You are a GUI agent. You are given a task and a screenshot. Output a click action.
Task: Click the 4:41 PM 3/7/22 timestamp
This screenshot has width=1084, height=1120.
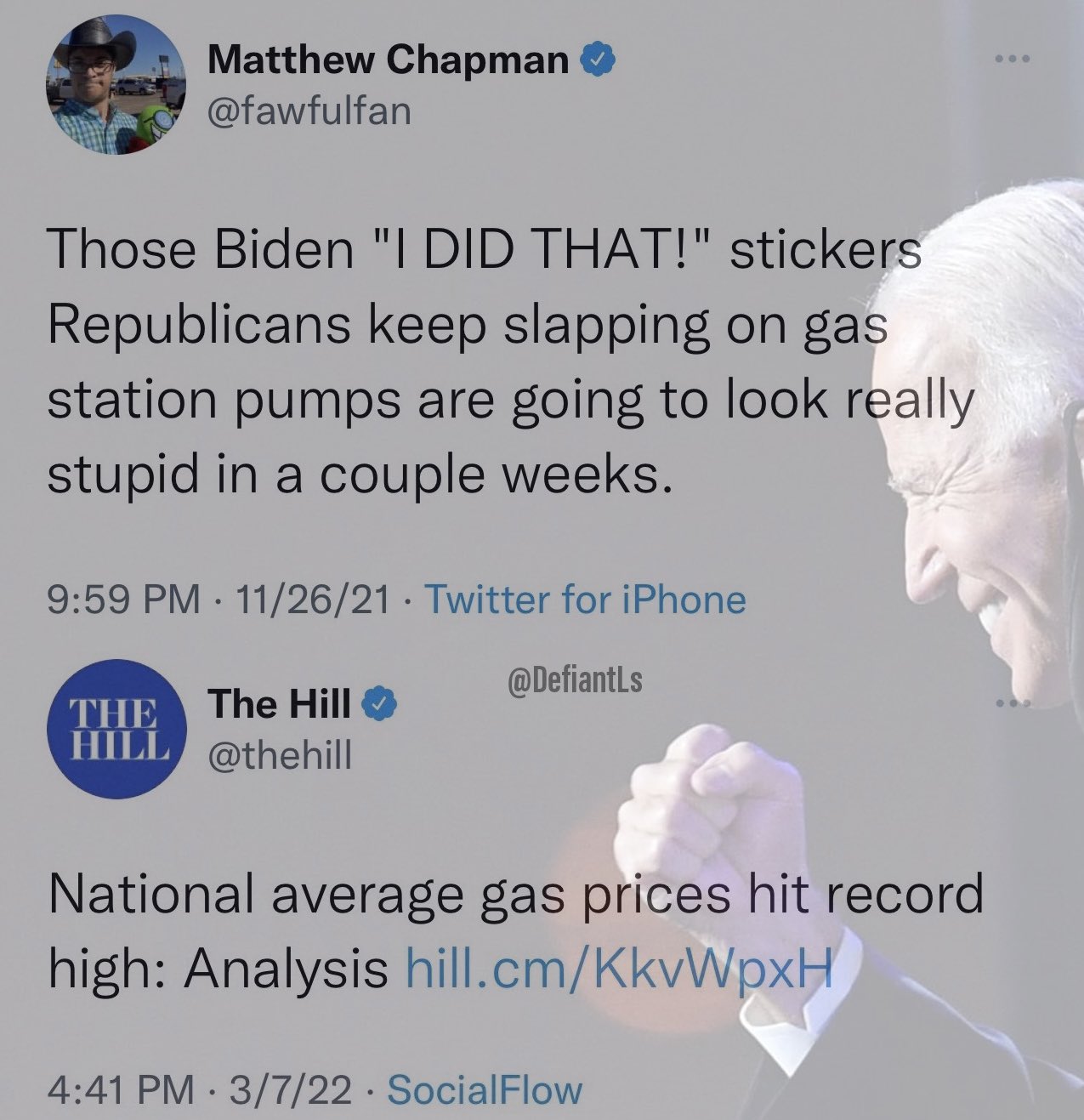pyautogui.click(x=199, y=1090)
